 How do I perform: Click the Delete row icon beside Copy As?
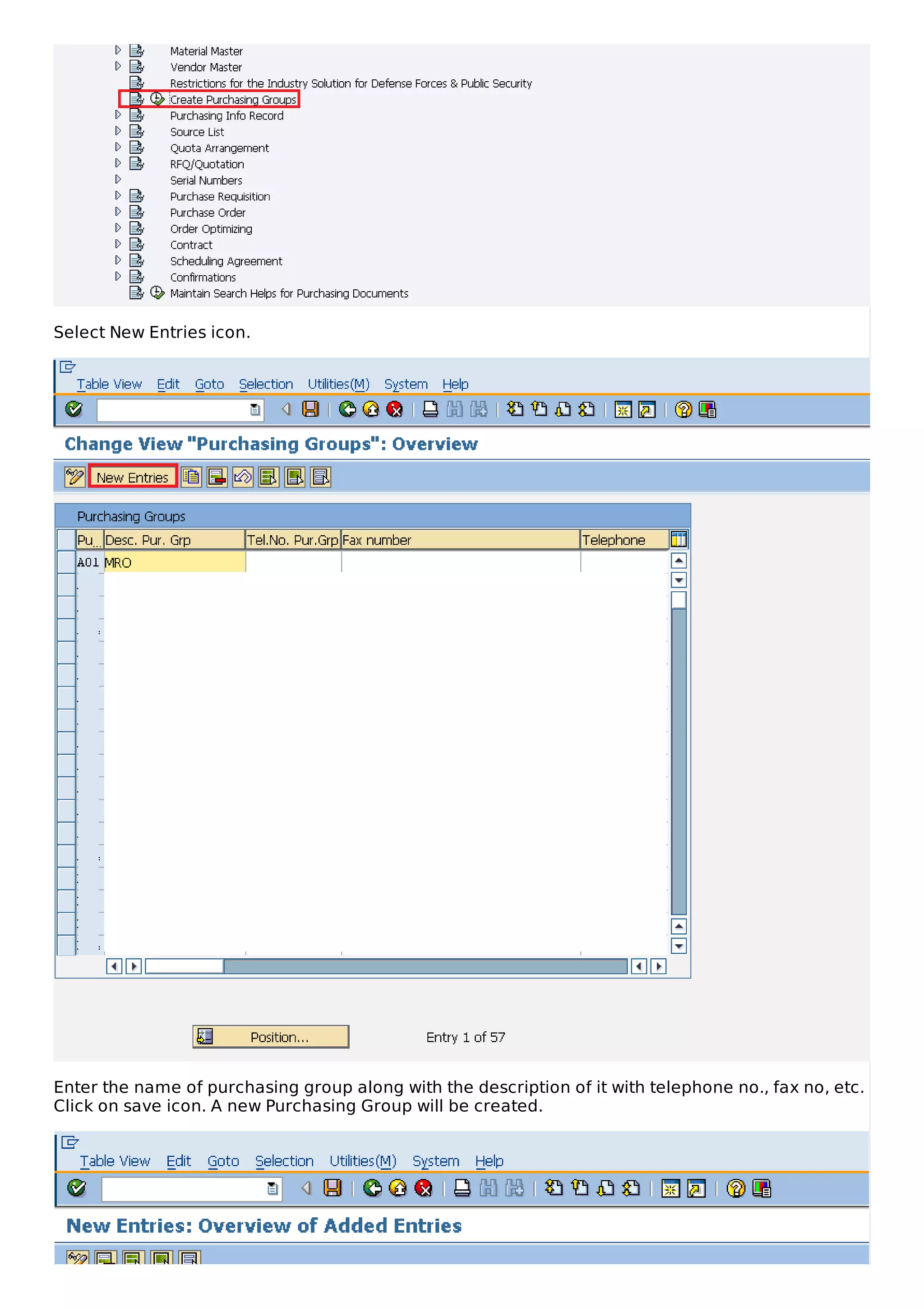point(217,477)
